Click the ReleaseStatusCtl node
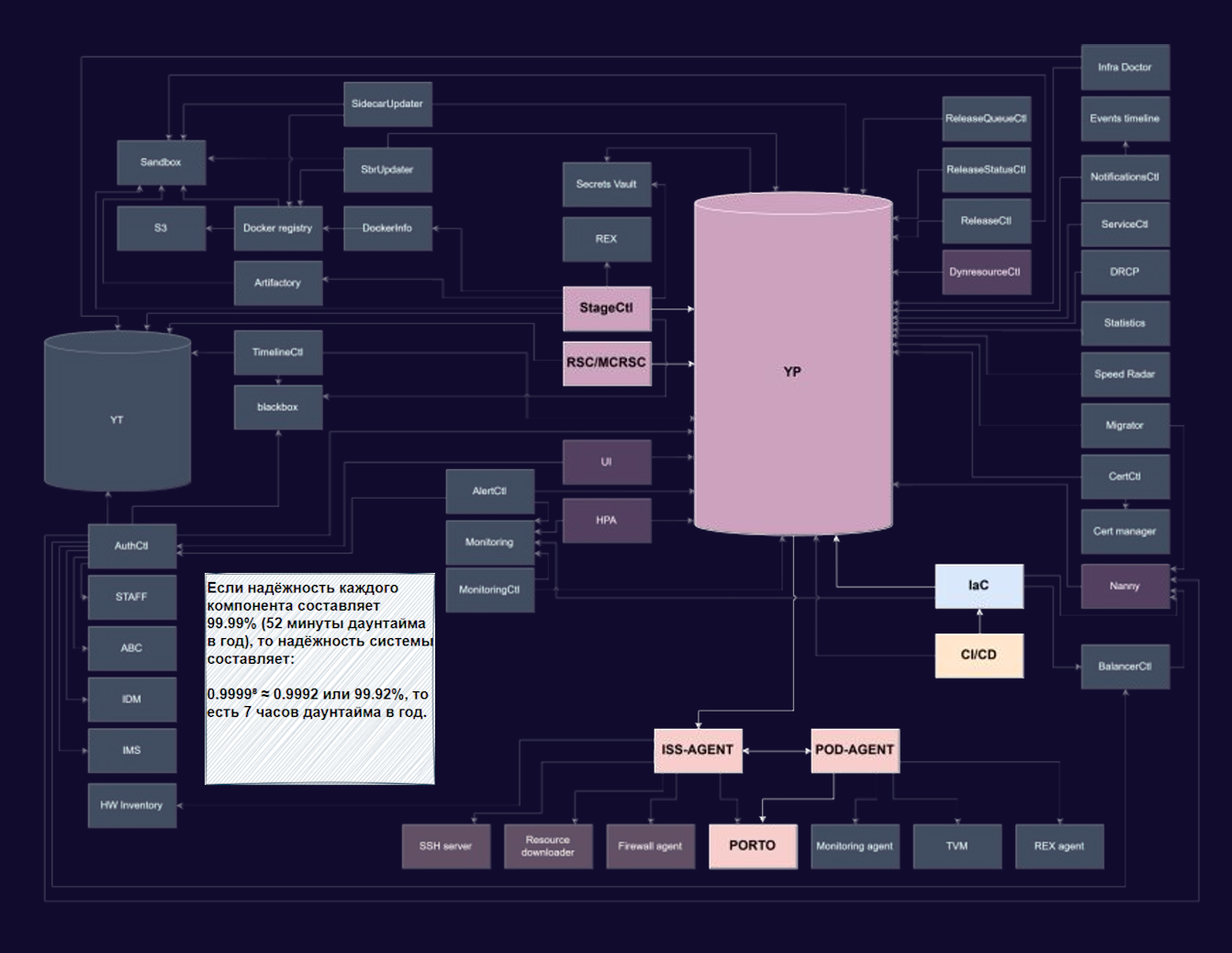This screenshot has height=953, width=1232. 986,170
